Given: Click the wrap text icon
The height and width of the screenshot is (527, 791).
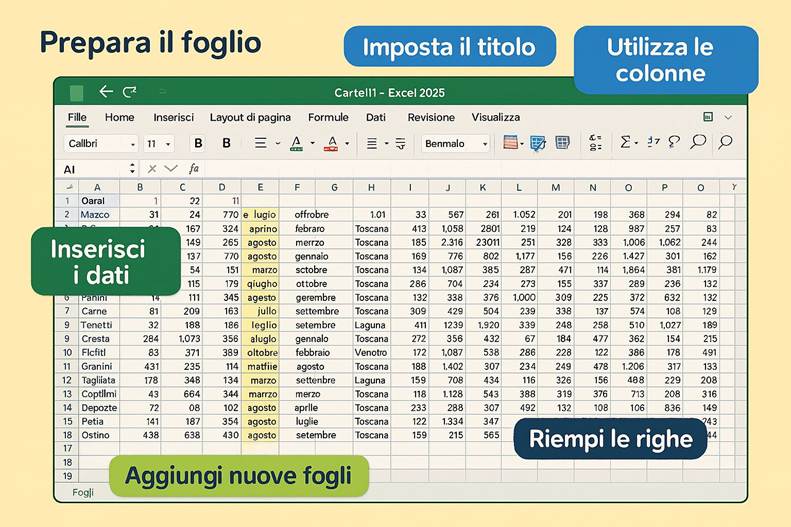Looking at the screenshot, I should pos(401,144).
